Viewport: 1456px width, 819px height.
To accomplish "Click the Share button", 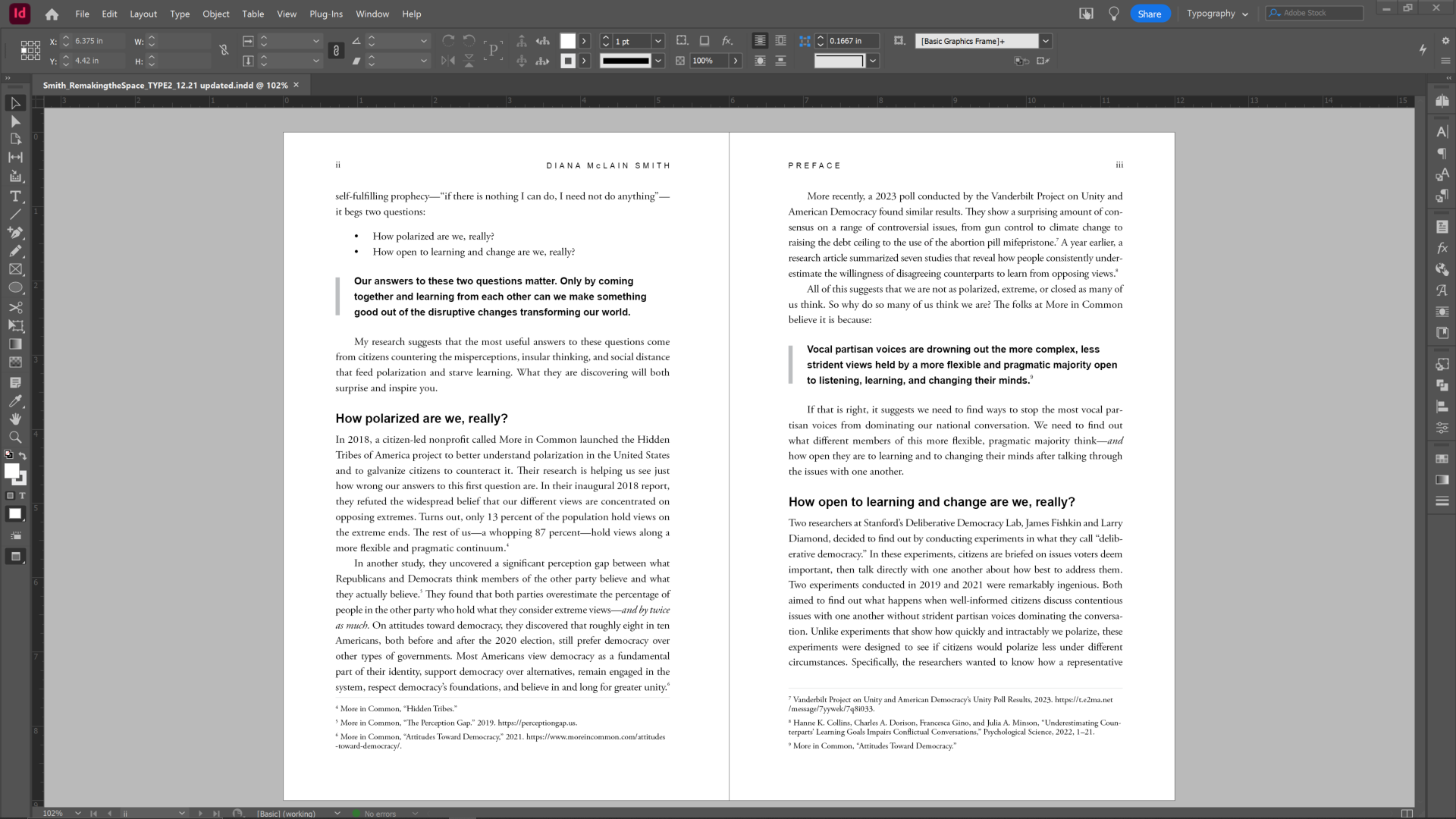I will click(x=1150, y=14).
